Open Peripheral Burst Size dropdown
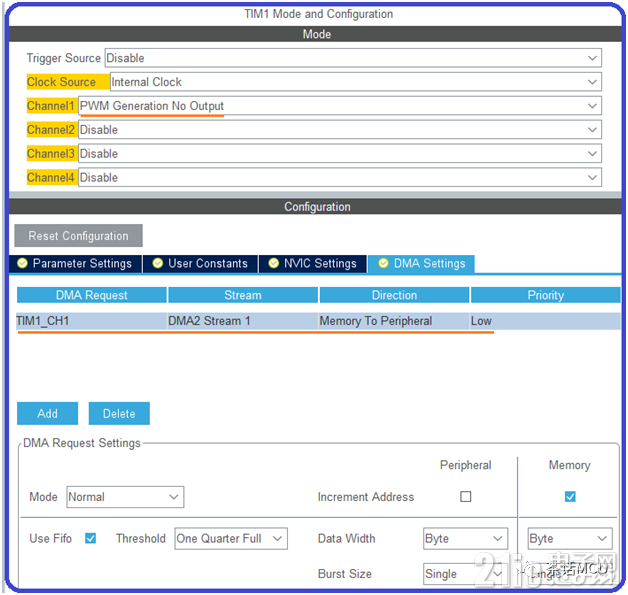The width and height of the screenshot is (628, 595). coord(465,574)
